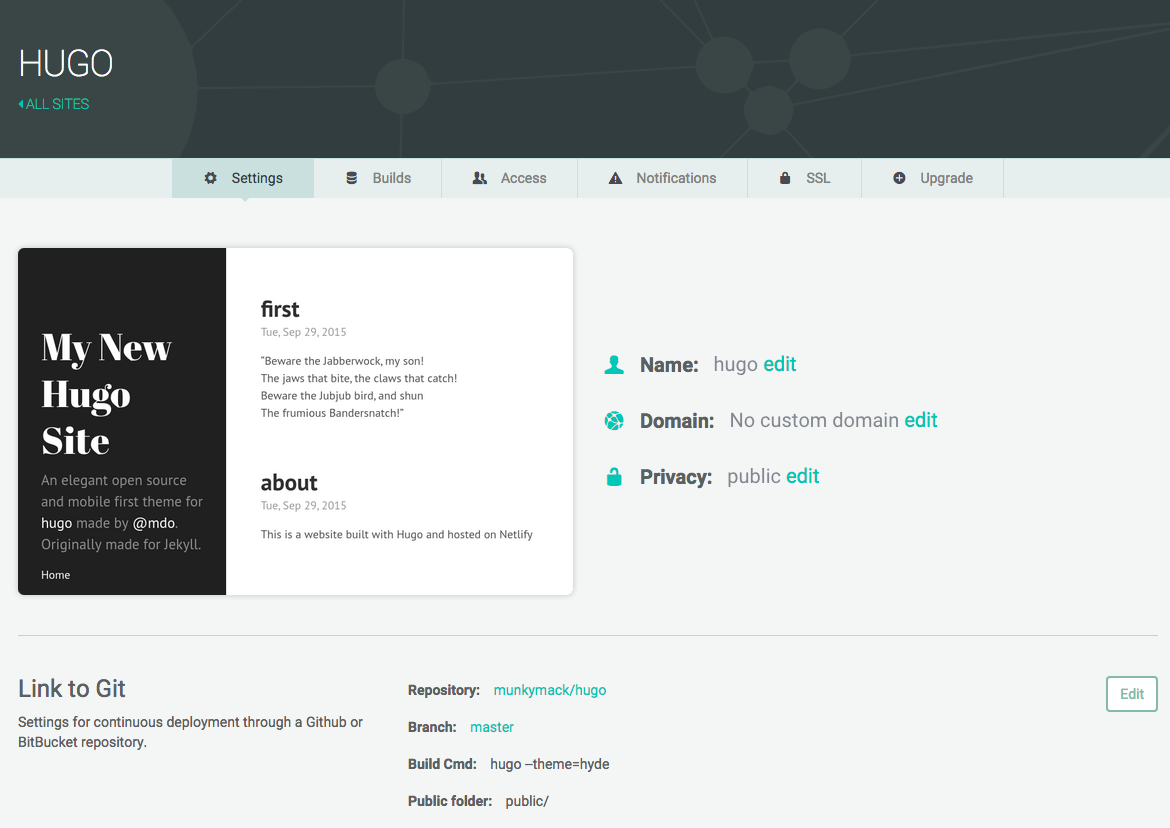Viewport: 1170px width, 828px height.
Task: Click the back arrow beside ALL SITES
Action: [x=21, y=104]
